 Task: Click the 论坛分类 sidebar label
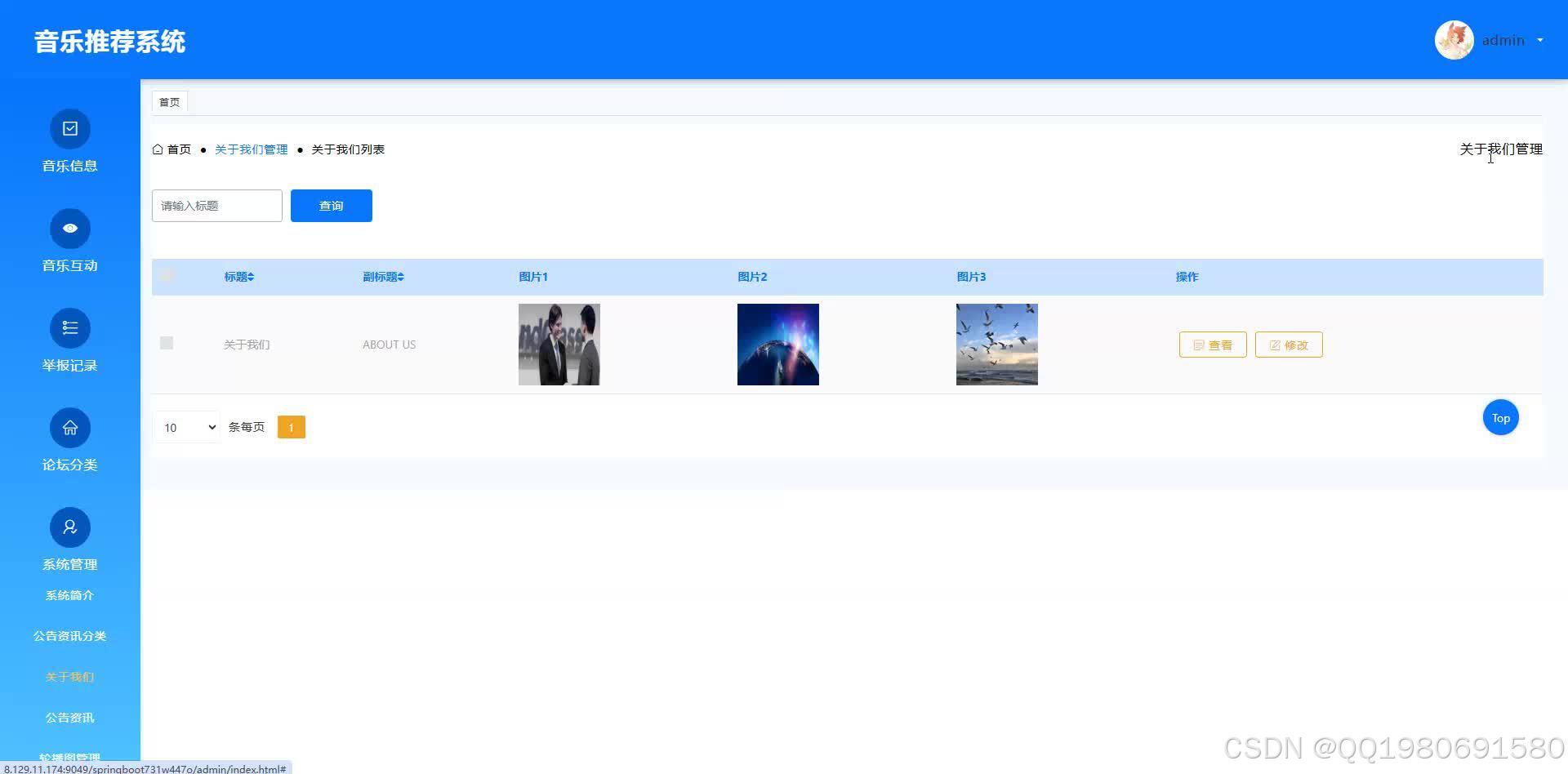(x=70, y=465)
